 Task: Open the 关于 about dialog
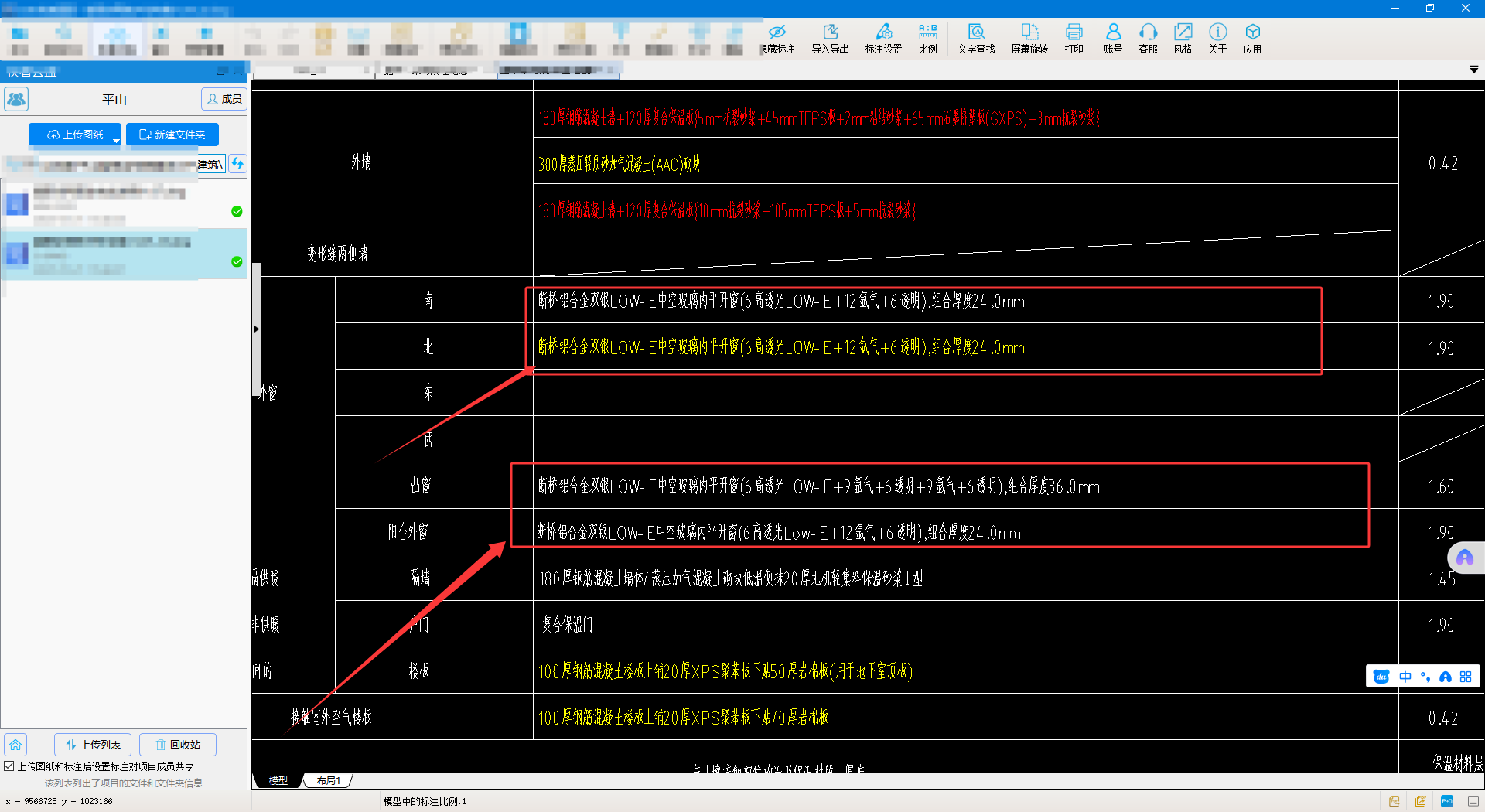pos(1217,38)
